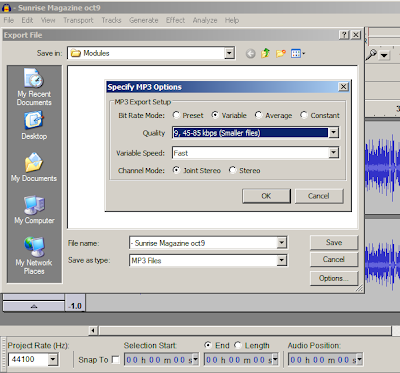Collapse the track with up-arrow button

click(x=34, y=306)
